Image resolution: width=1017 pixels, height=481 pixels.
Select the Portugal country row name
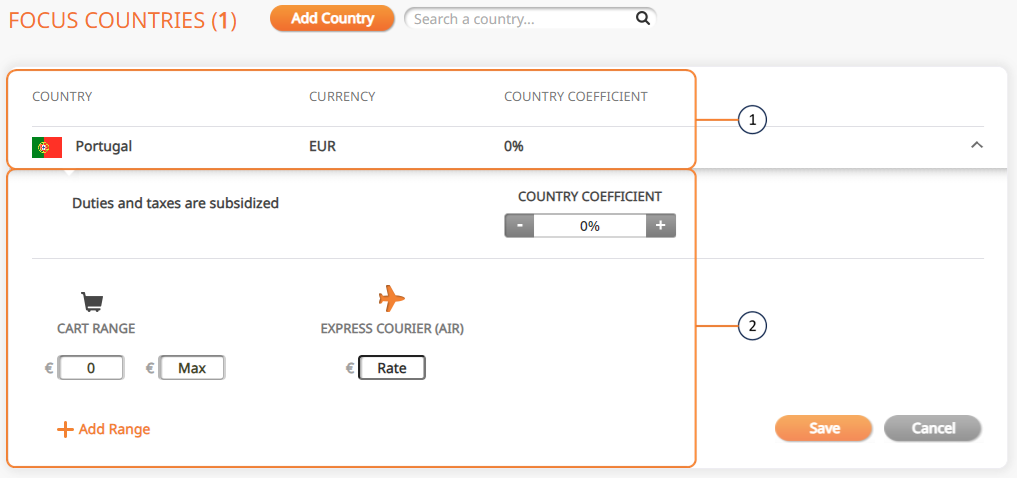104,147
